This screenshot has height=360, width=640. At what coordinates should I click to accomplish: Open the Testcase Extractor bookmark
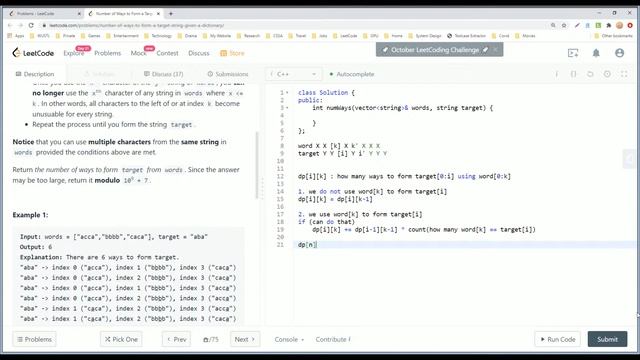coord(467,36)
